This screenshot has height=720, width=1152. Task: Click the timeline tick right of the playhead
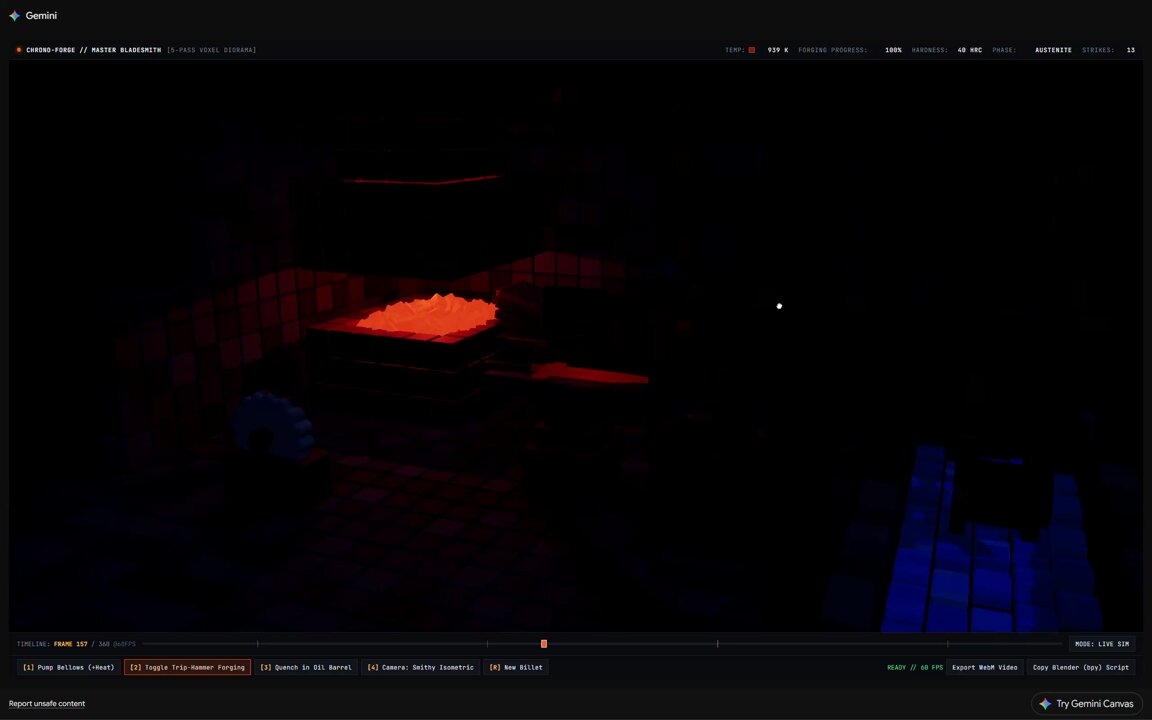click(x=717, y=644)
